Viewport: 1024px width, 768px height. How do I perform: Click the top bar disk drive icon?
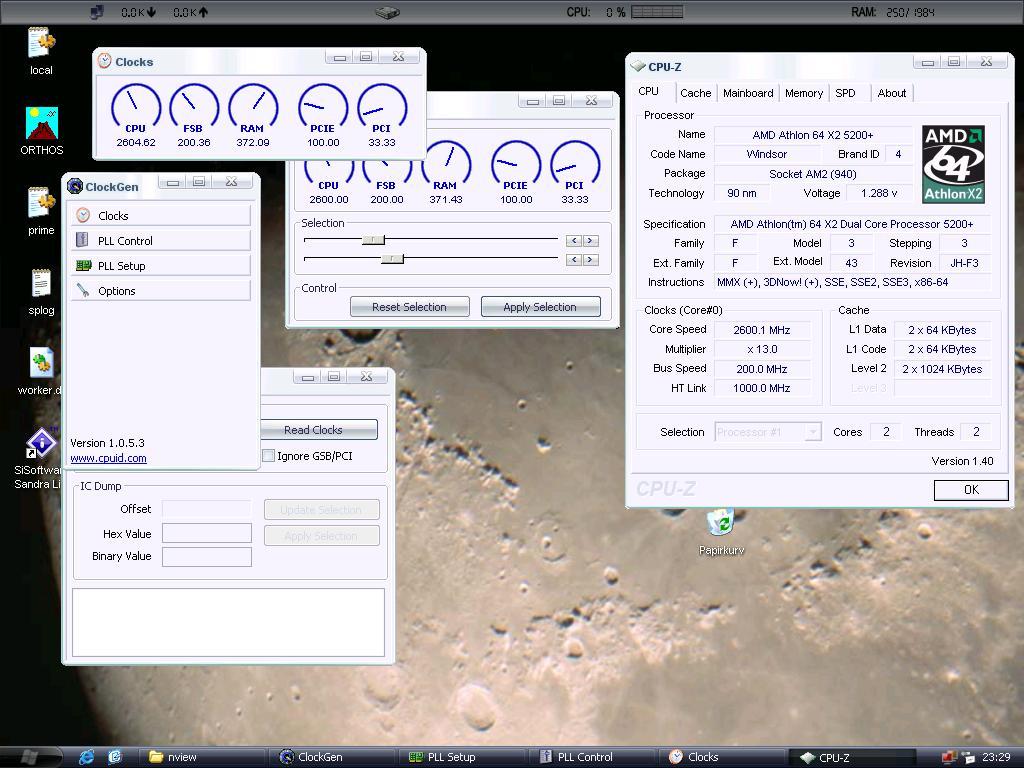[x=387, y=12]
